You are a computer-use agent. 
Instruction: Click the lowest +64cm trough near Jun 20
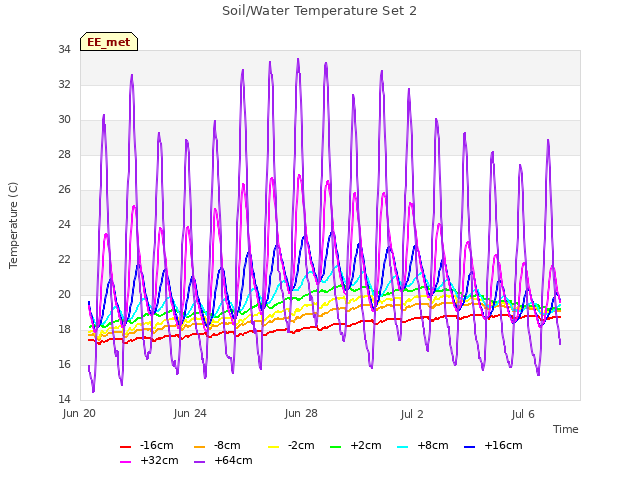93,391
